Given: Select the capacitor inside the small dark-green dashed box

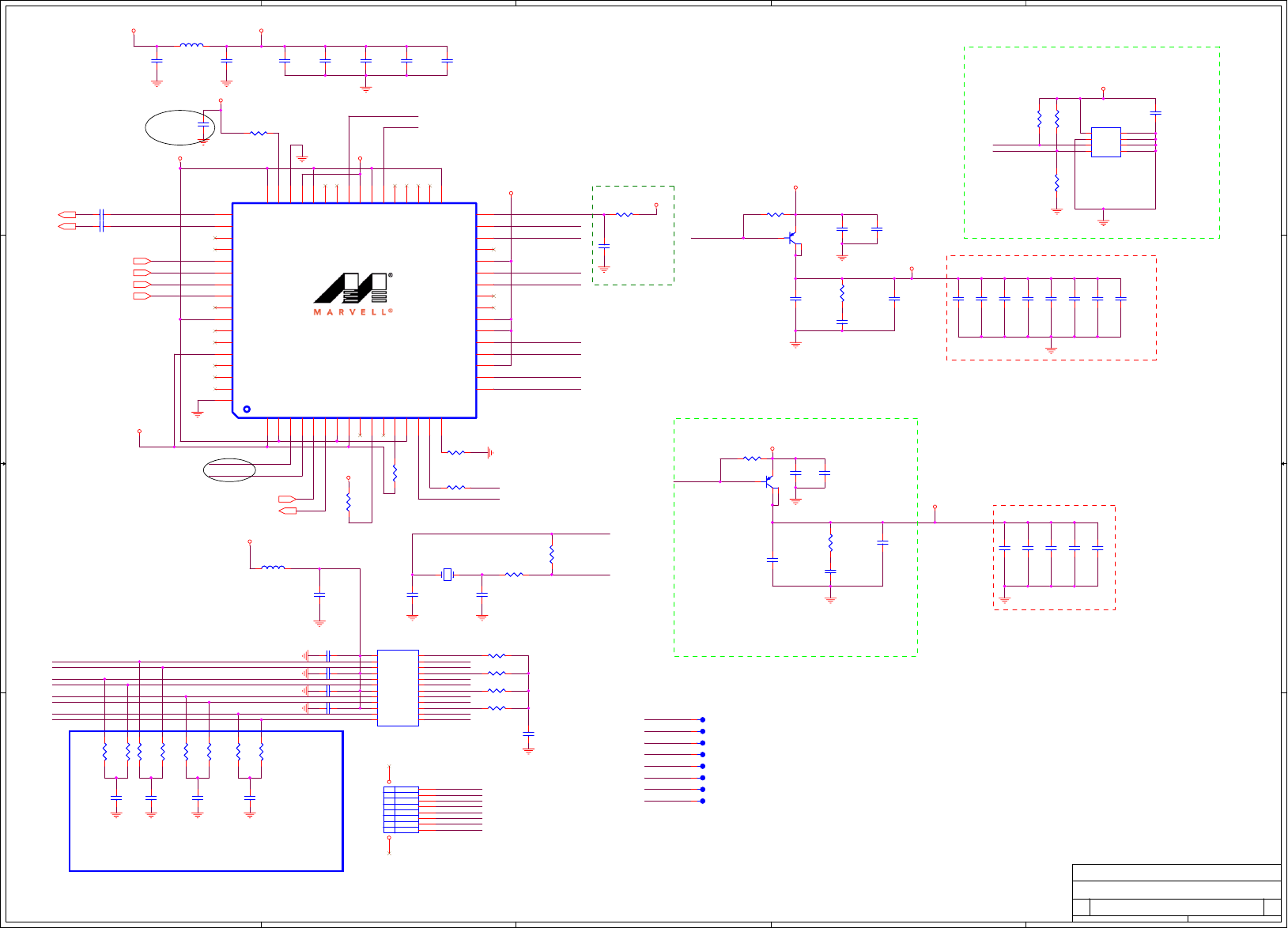Looking at the screenshot, I should 604,247.
